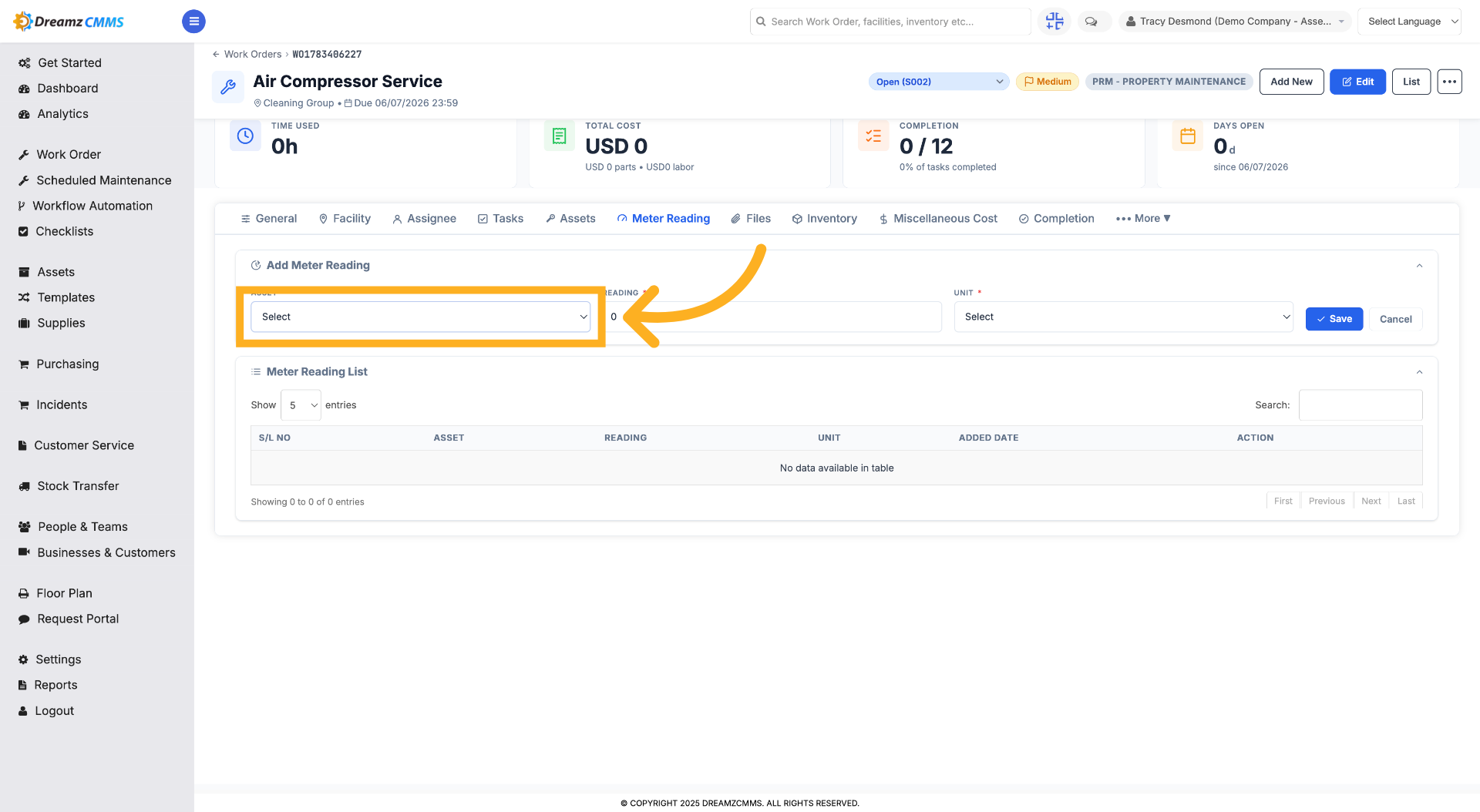Switch to the Inventory tab
The width and height of the screenshot is (1480, 812).
tap(825, 219)
